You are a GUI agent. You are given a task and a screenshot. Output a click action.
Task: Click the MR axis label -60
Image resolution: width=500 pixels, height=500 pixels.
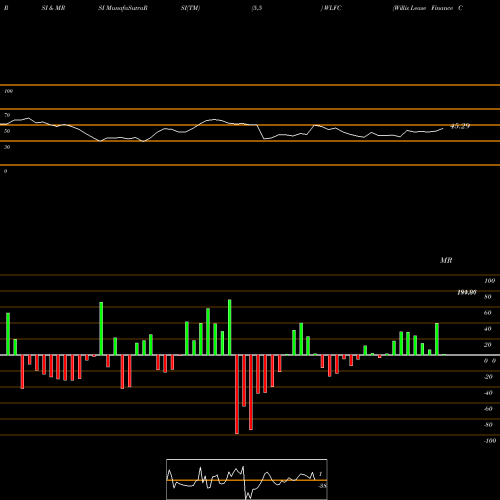[488, 409]
